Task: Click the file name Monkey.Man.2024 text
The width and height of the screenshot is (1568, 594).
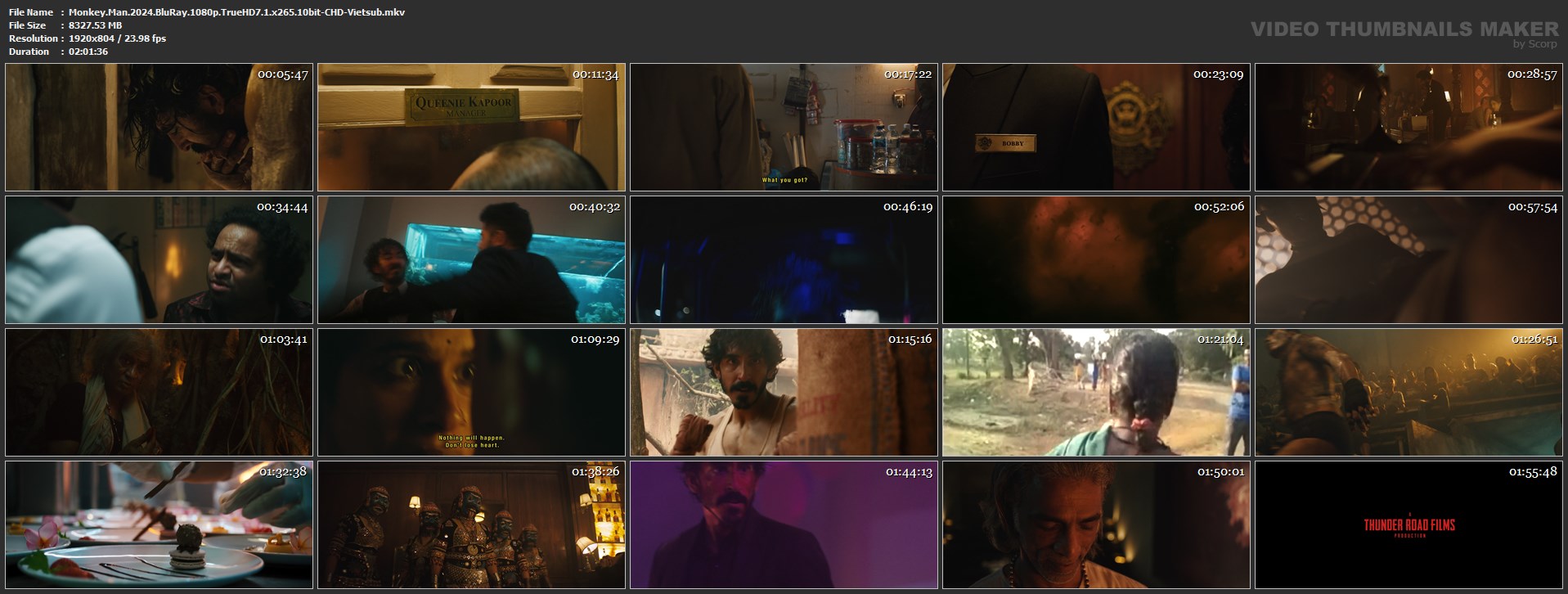Action: 237,12
